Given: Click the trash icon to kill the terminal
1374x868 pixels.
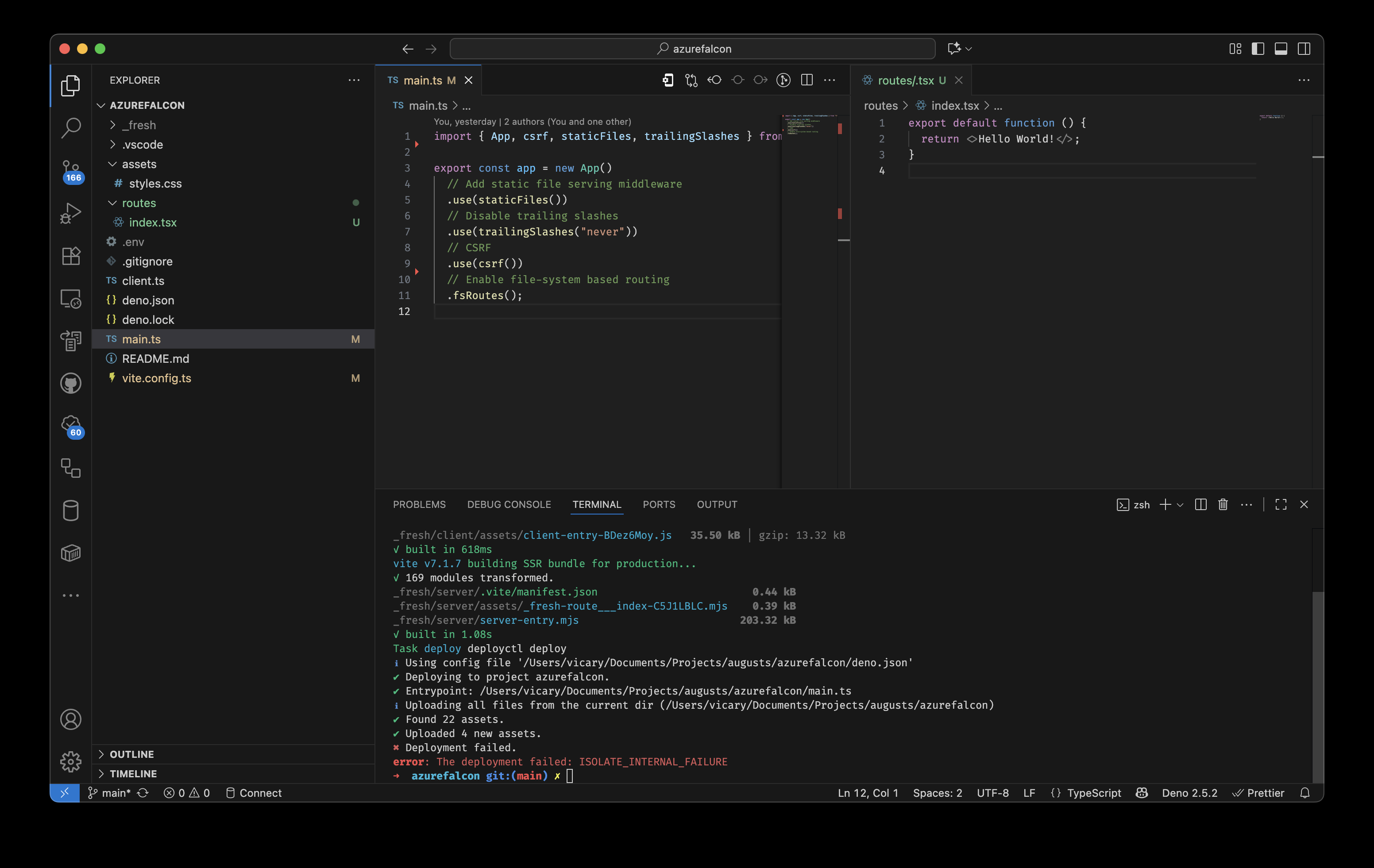Looking at the screenshot, I should point(1223,504).
